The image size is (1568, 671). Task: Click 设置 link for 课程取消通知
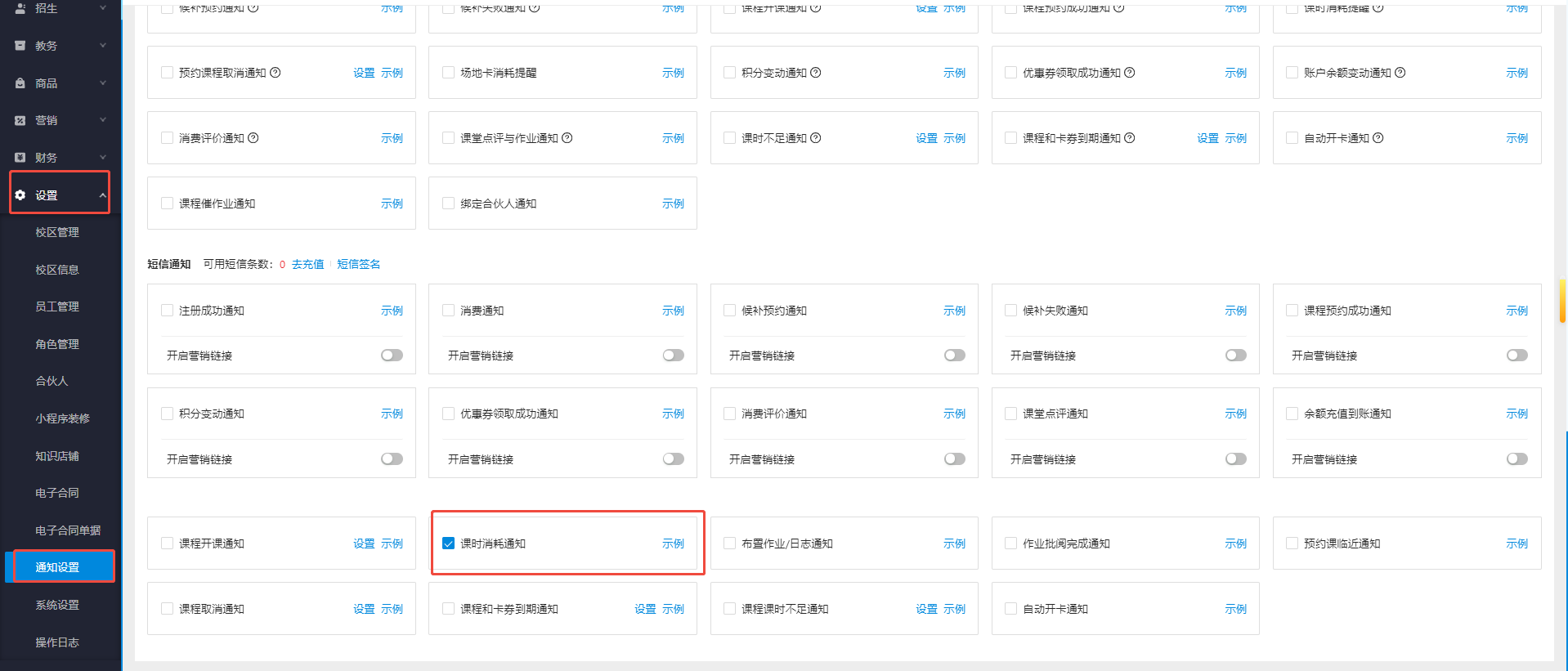coord(364,609)
